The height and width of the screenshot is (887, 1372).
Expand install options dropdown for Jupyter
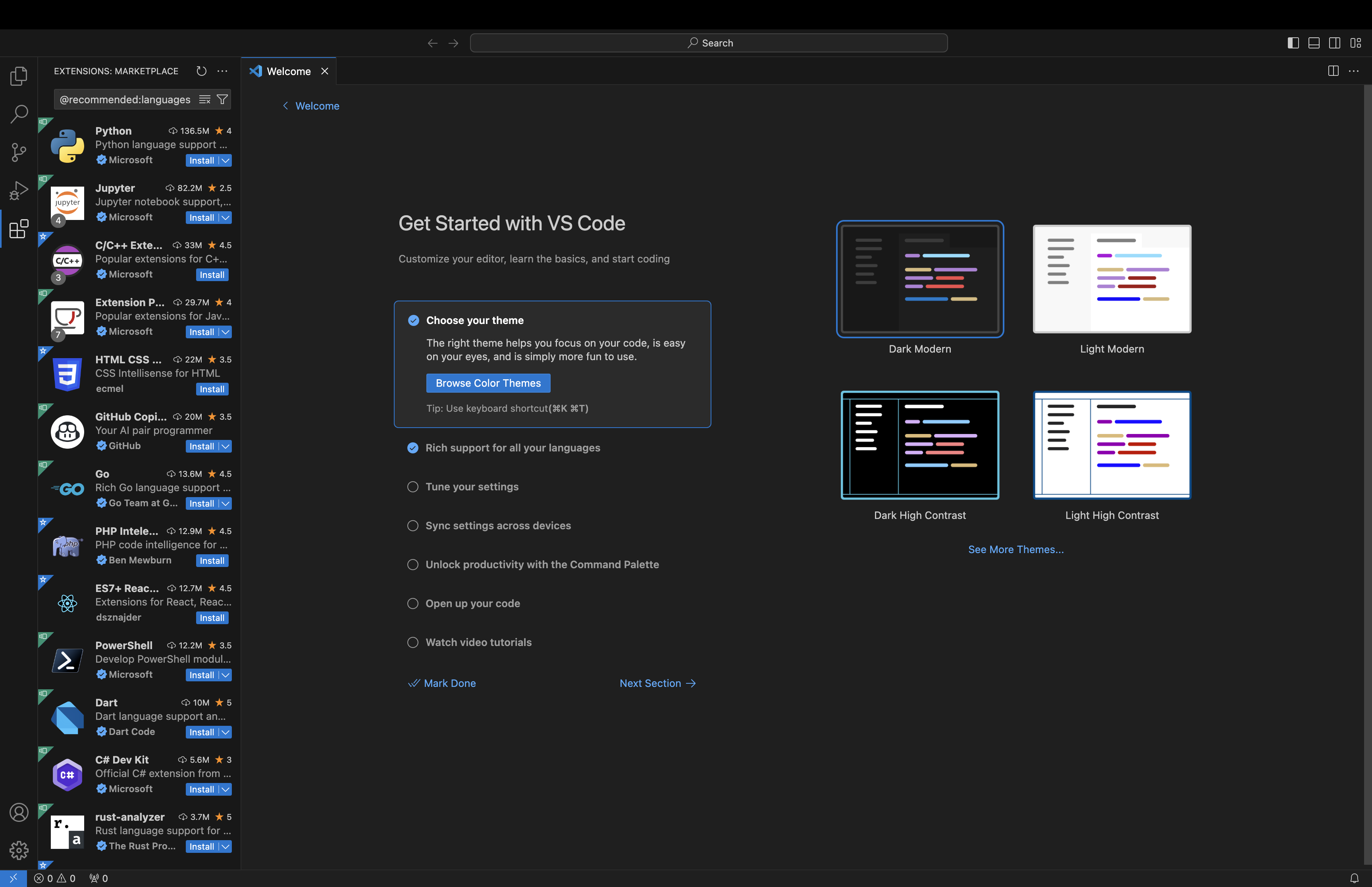226,218
